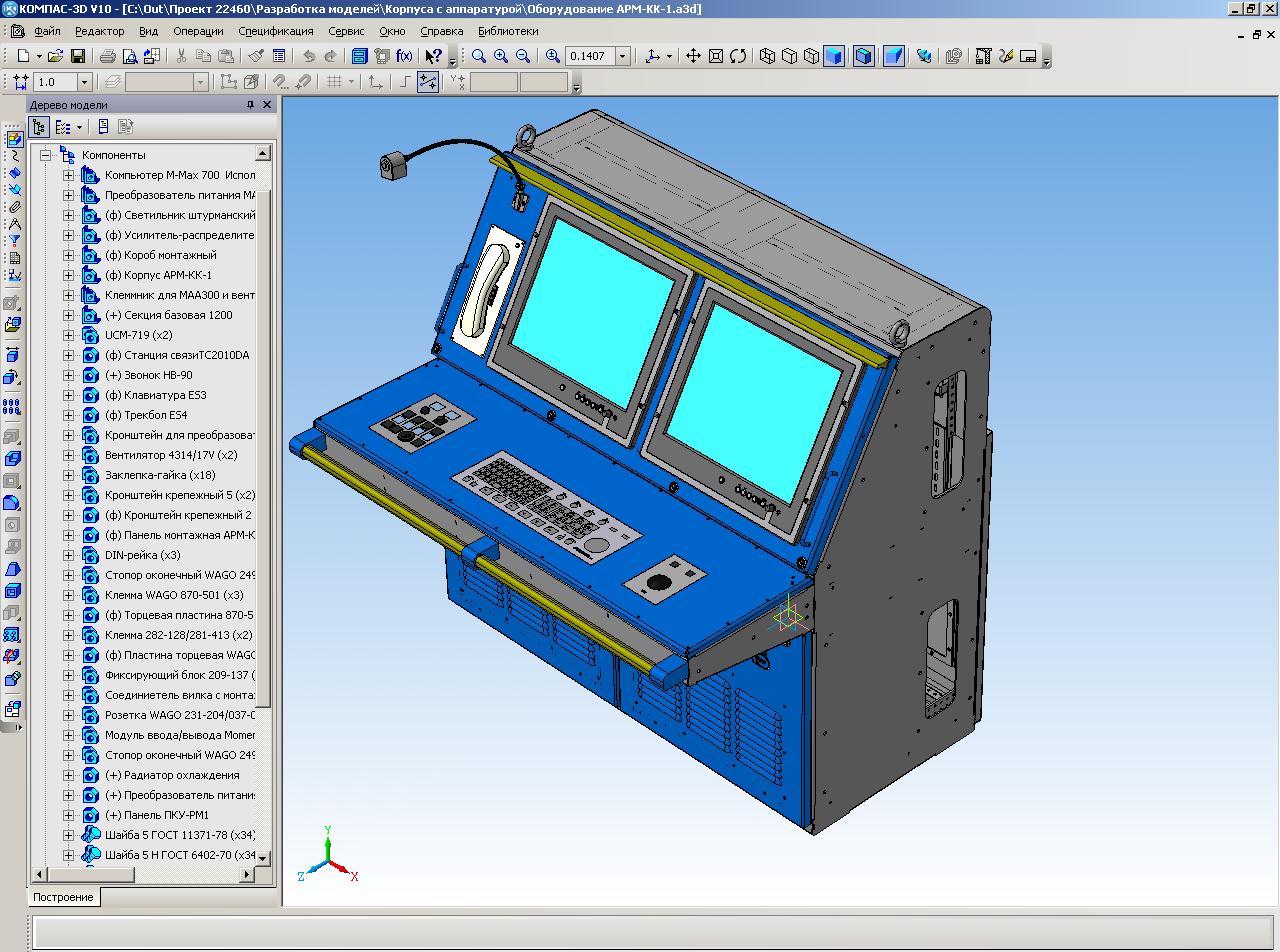Screen dimensions: 1280x952
Task: Toggle tree structure display in model tree
Action: (39, 127)
